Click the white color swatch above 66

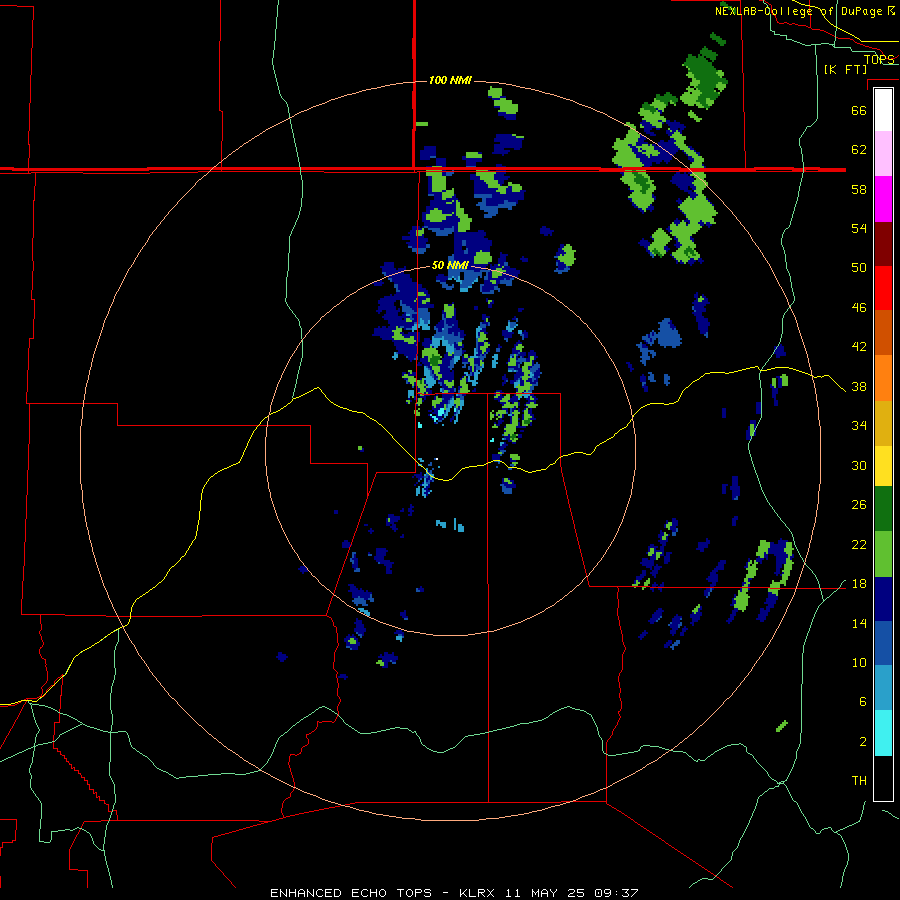(x=883, y=110)
